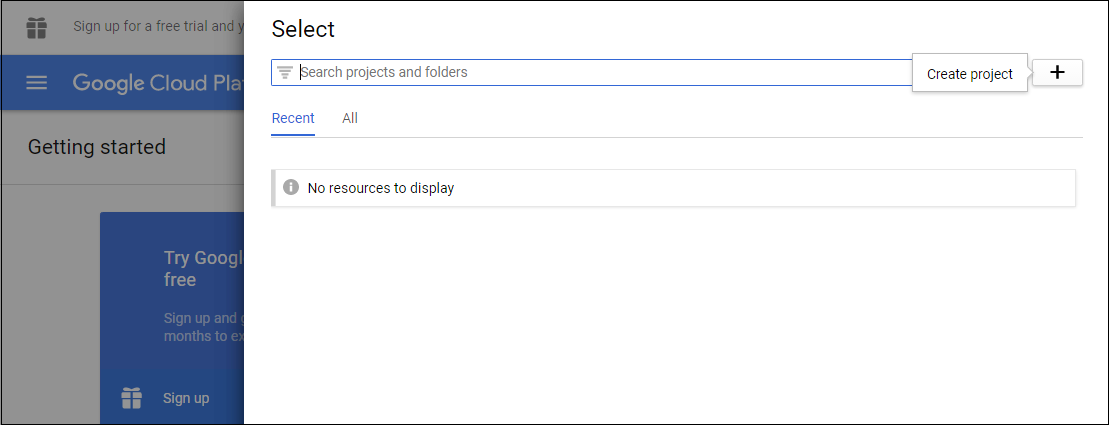Click the Try Google free card title
This screenshot has width=1109, height=425.
[x=204, y=268]
